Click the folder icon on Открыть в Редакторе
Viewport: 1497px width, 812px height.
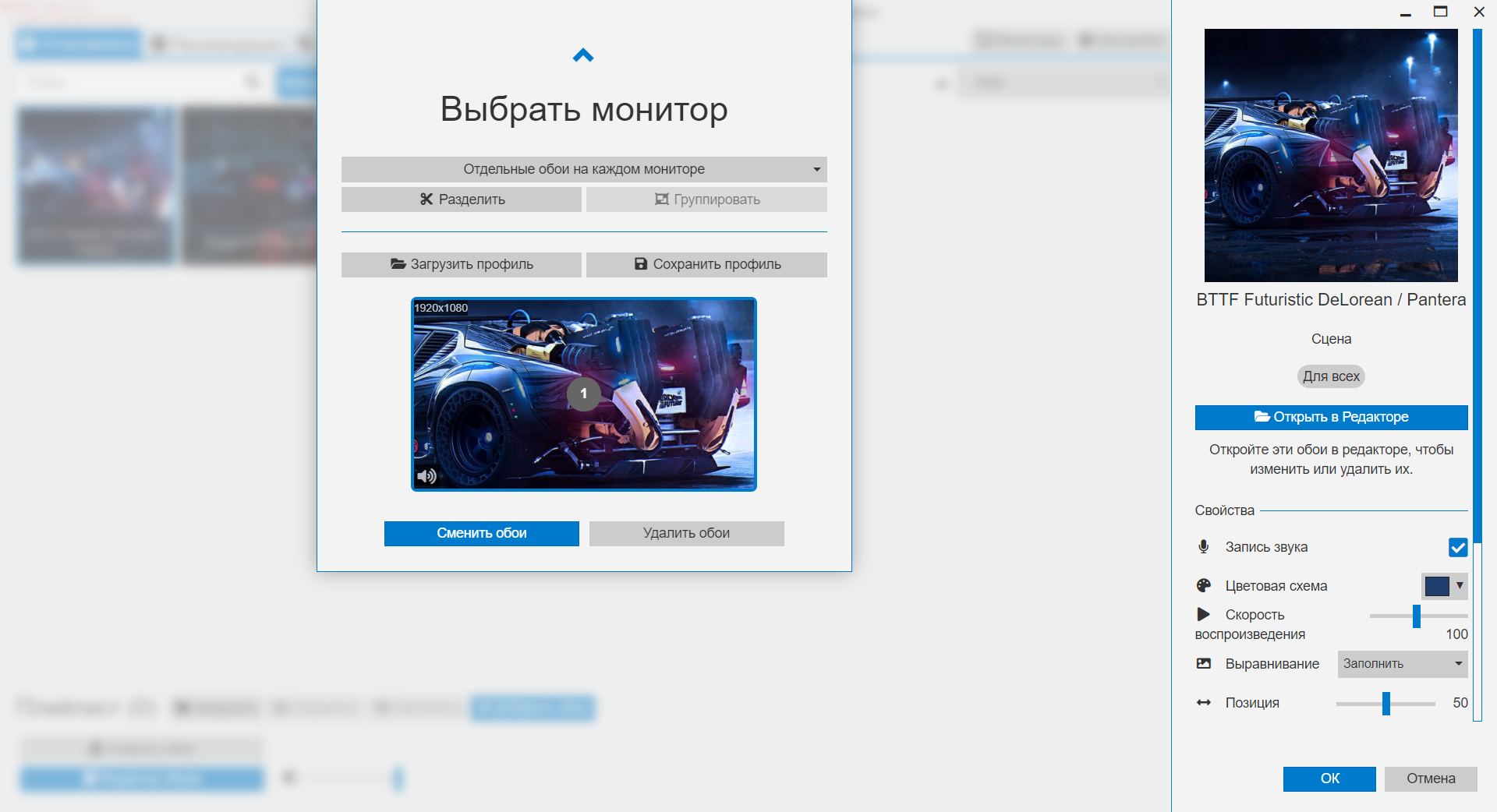click(1262, 417)
